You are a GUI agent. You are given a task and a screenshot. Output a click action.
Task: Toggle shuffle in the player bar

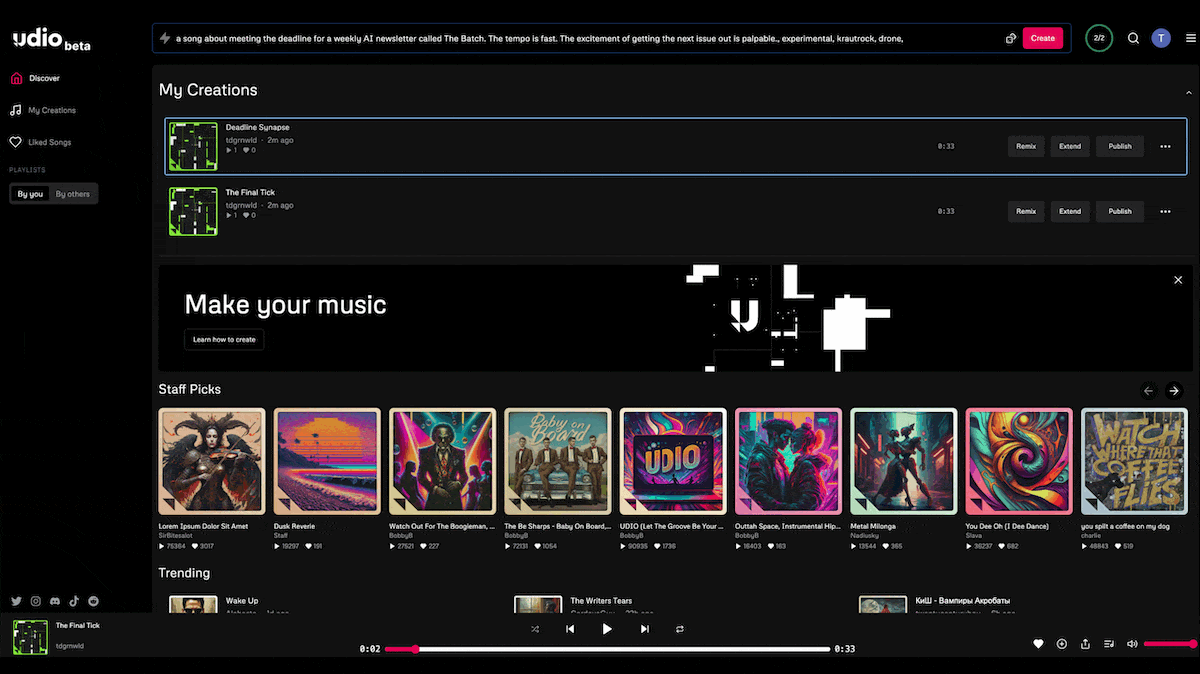pos(535,629)
